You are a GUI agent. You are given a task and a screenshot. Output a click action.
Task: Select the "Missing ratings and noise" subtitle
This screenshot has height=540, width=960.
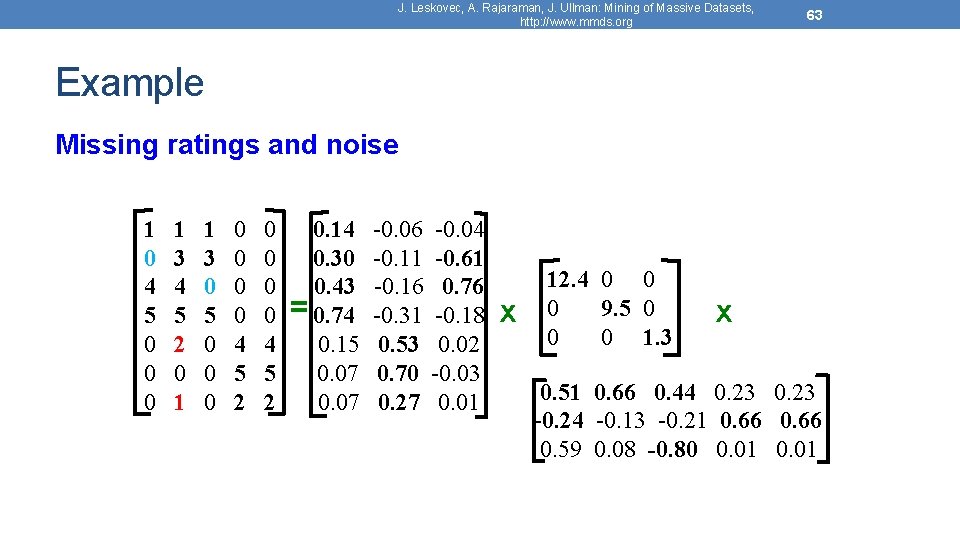point(227,145)
